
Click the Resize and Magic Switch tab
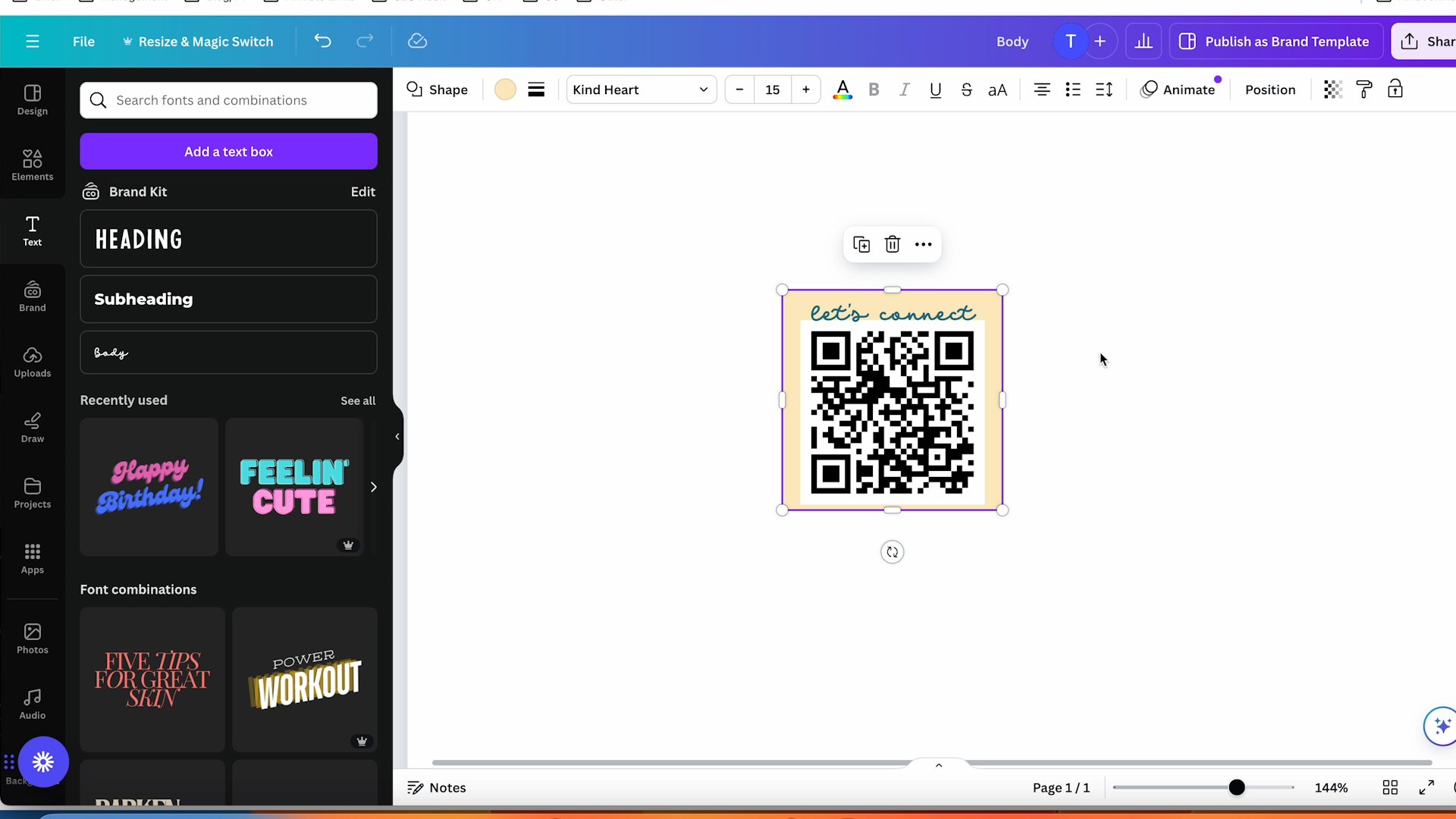[x=197, y=41]
